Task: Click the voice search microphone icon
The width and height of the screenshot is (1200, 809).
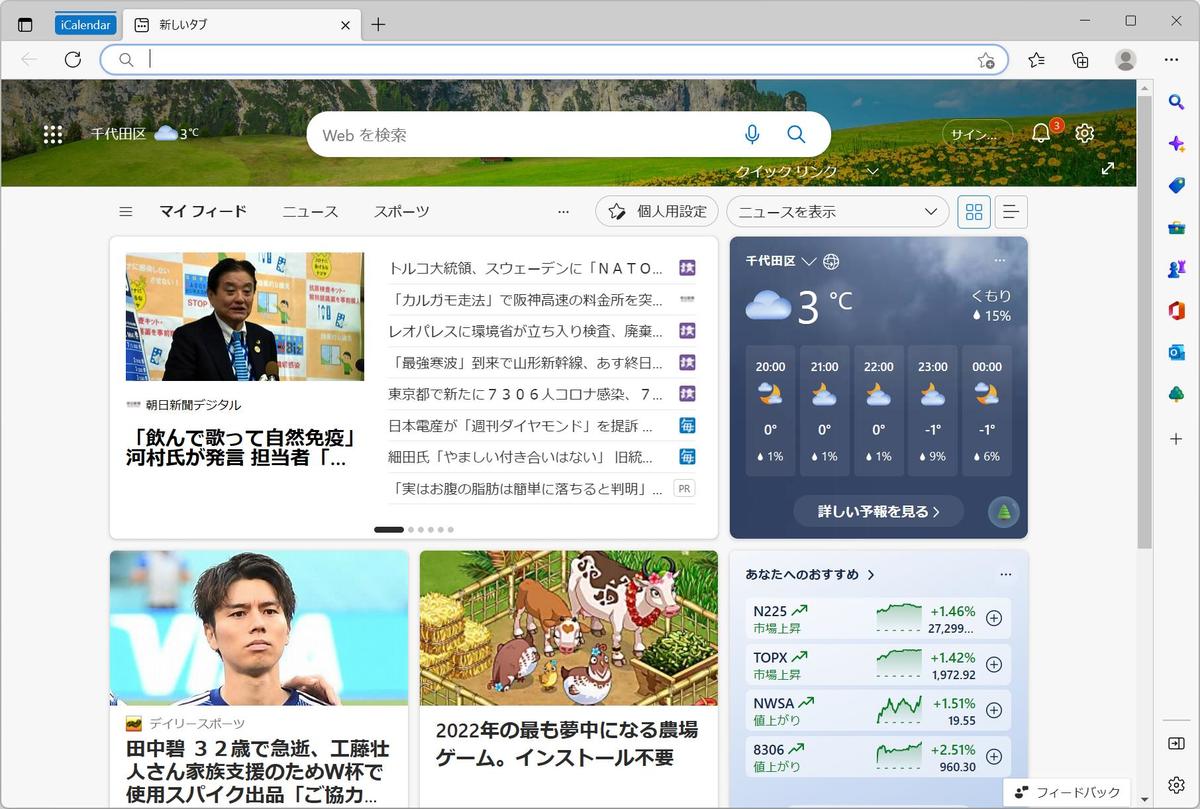Action: [752, 134]
